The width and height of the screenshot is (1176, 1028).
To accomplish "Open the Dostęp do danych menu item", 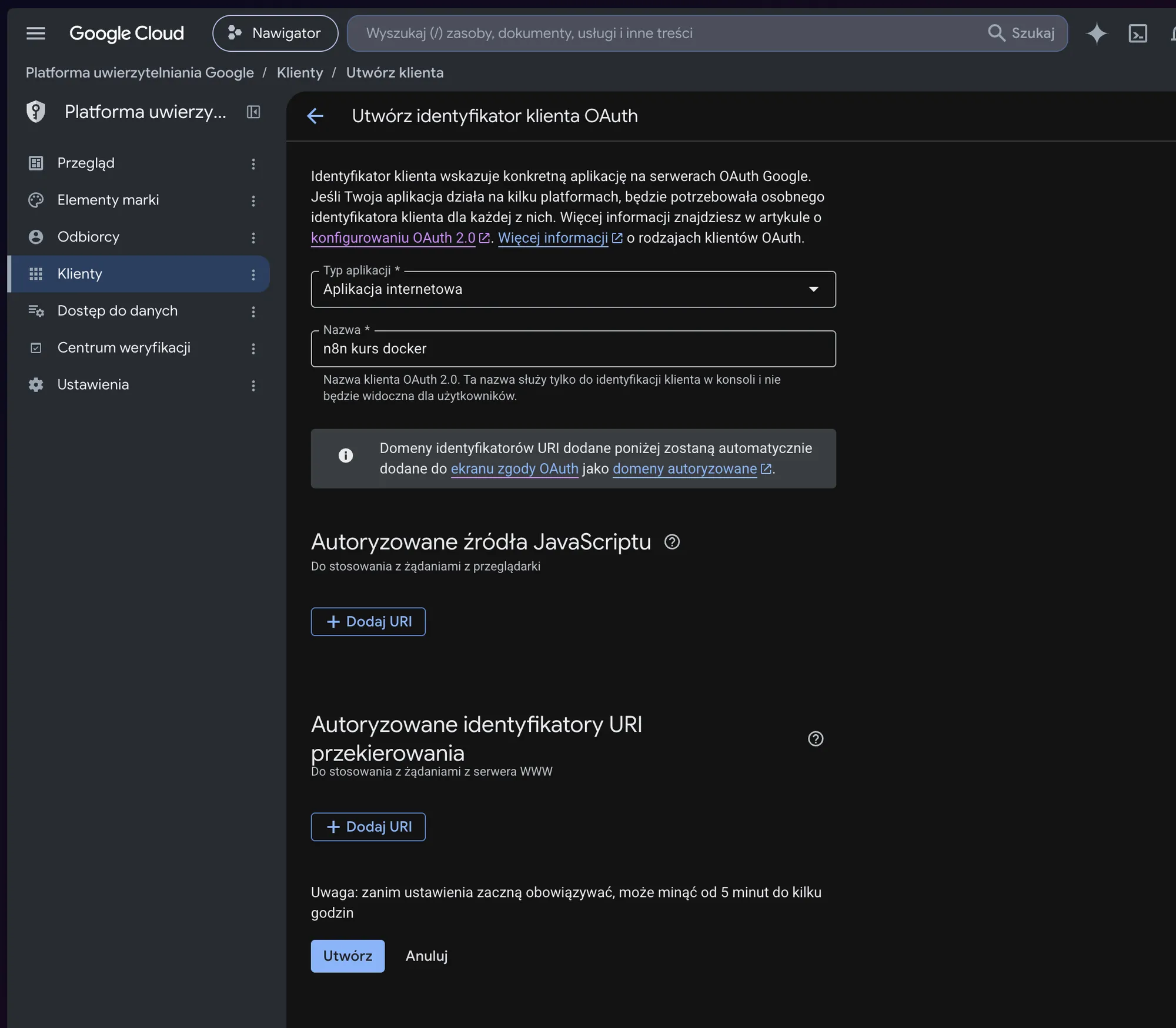I will click(139, 311).
